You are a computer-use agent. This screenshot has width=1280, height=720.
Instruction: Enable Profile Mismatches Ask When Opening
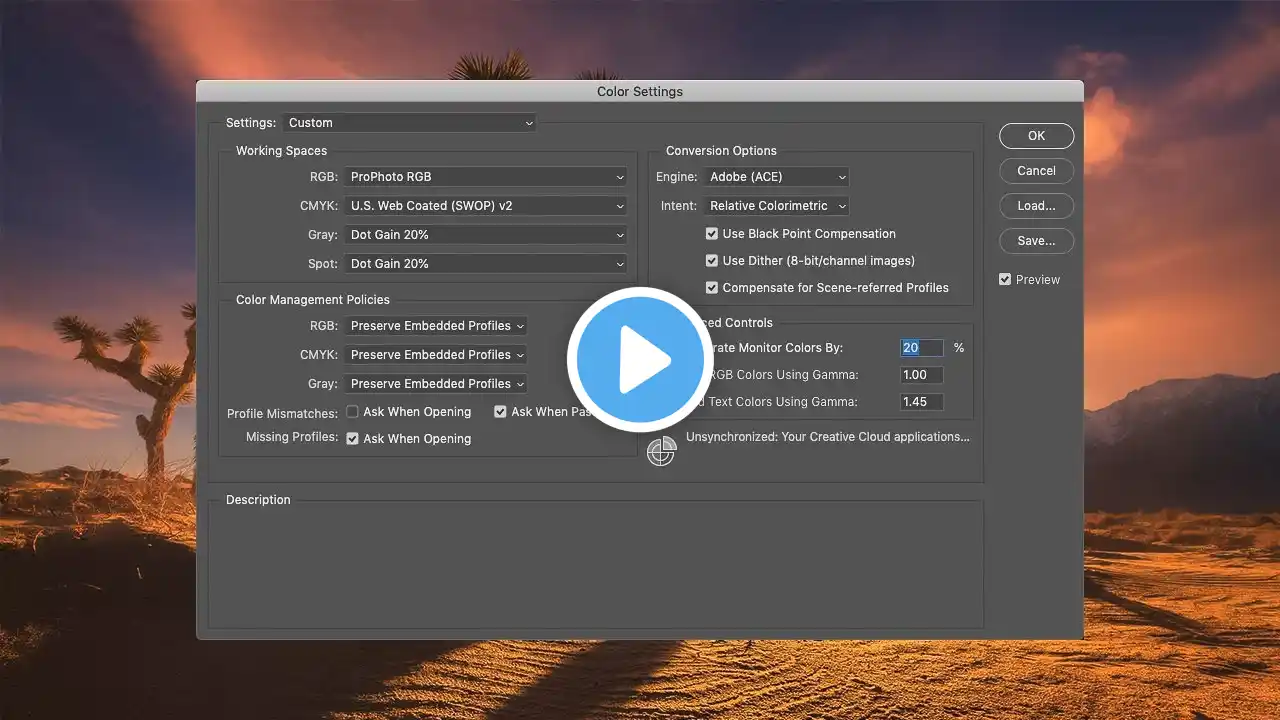click(353, 412)
